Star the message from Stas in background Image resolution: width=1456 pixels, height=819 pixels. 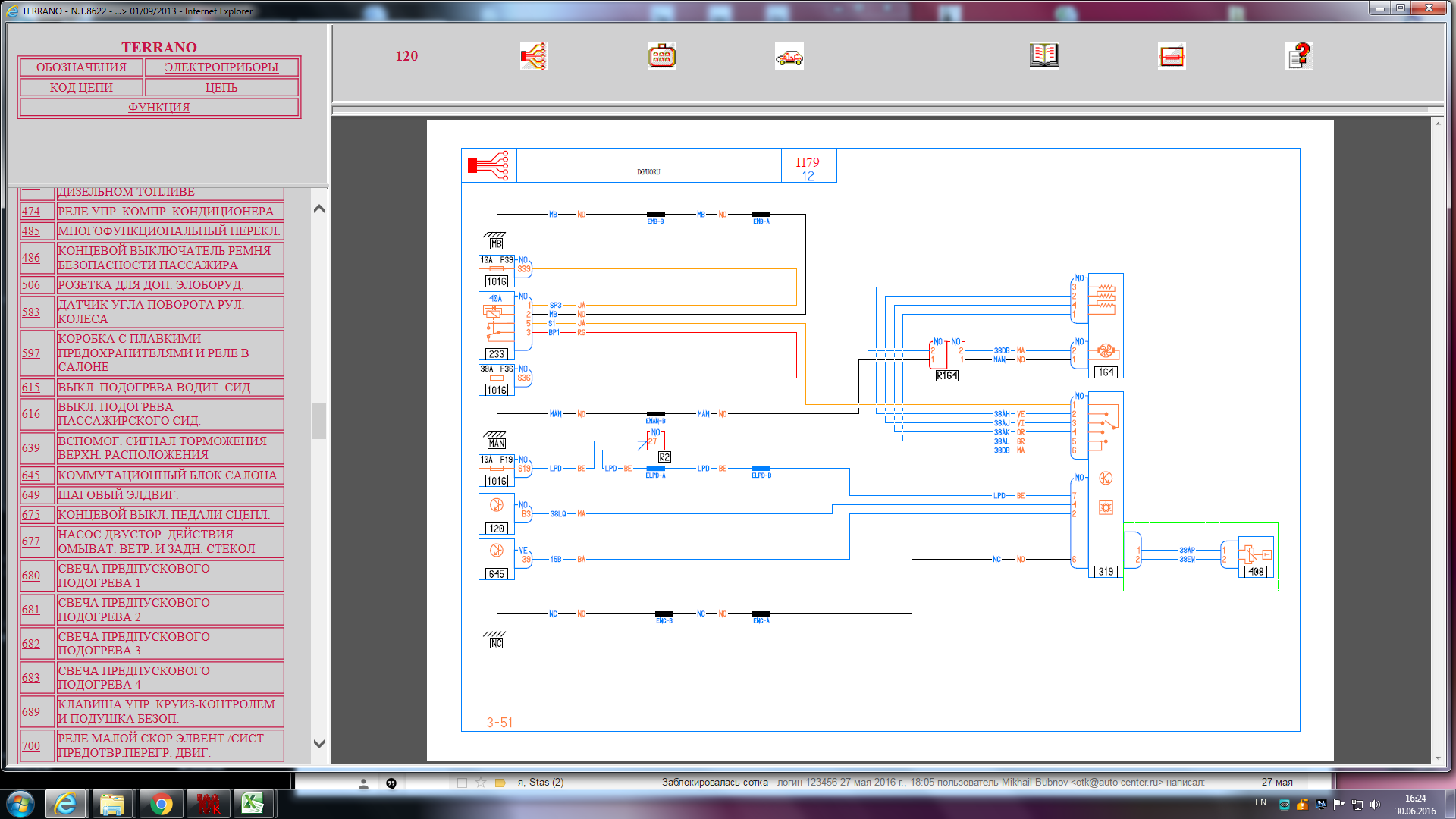click(481, 783)
